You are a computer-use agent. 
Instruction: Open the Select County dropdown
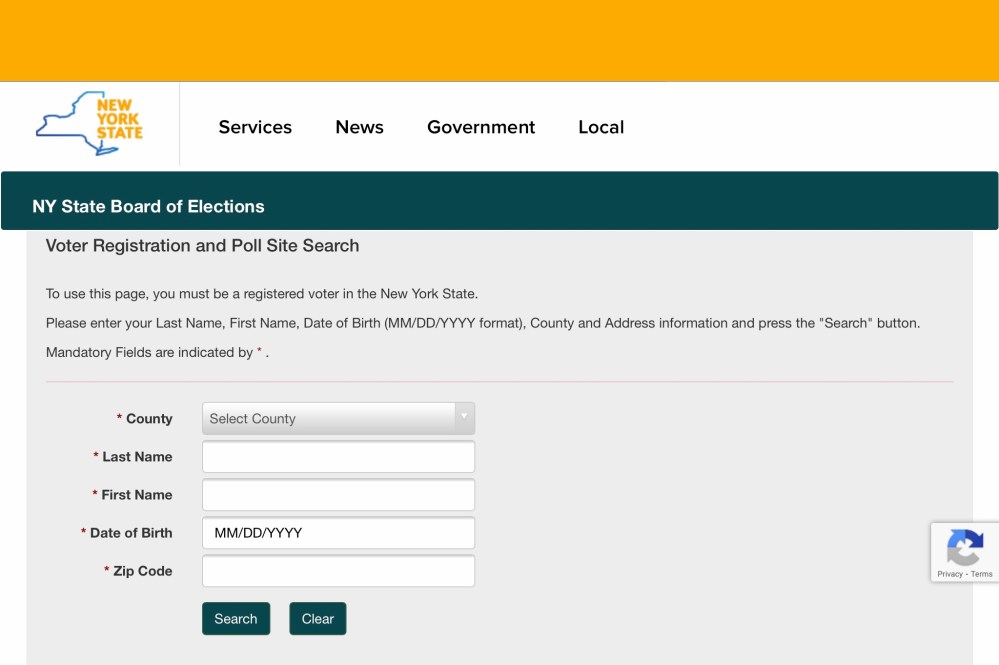point(328,418)
